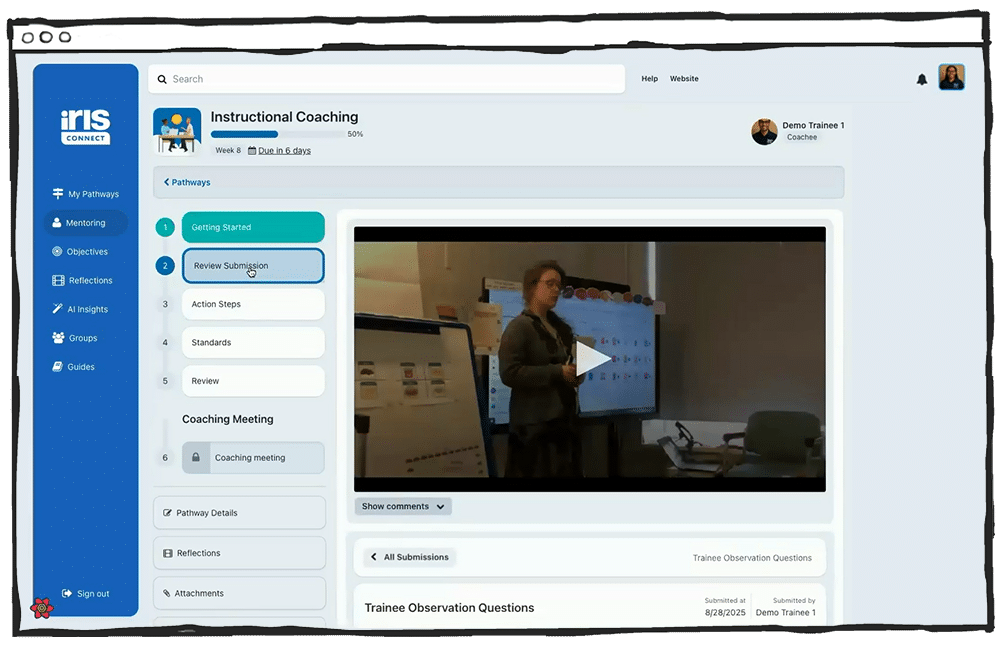Screen dimensions: 1000x651
Task: Open the locked Coaching meeting step
Action: tap(253, 458)
